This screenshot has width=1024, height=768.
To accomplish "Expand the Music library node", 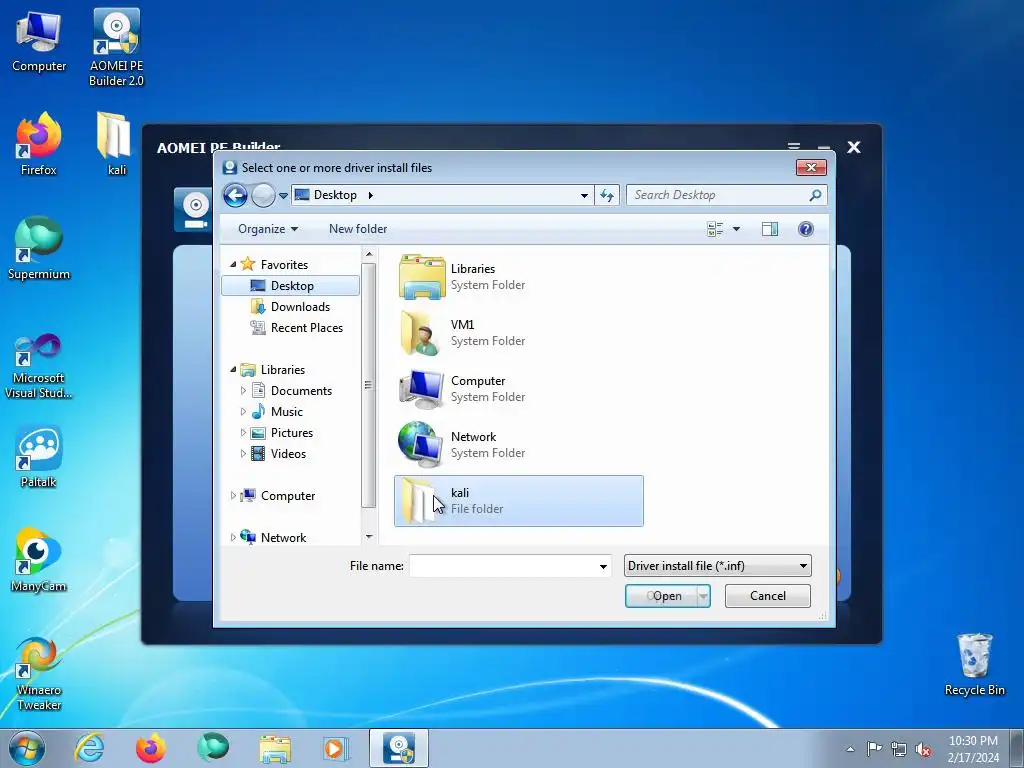I will click(243, 412).
